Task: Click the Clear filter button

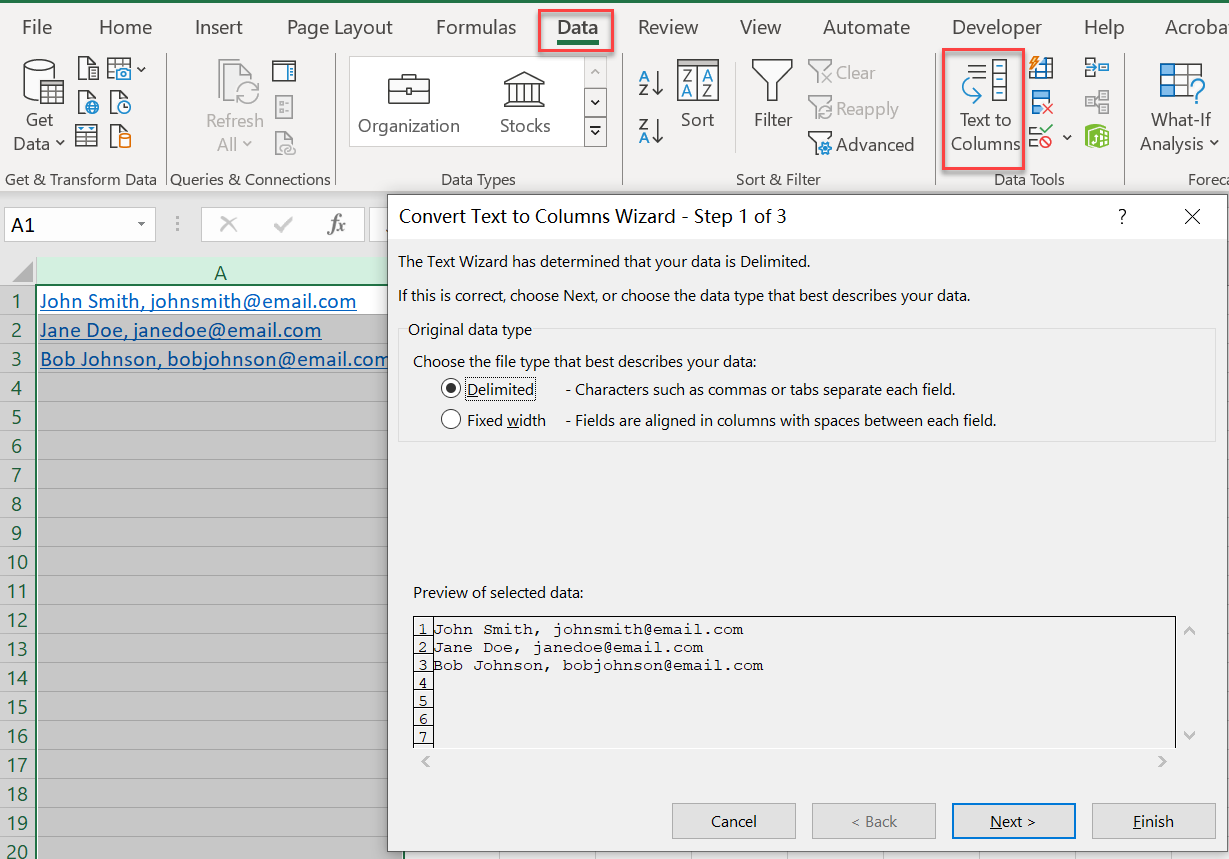Action: point(841,72)
